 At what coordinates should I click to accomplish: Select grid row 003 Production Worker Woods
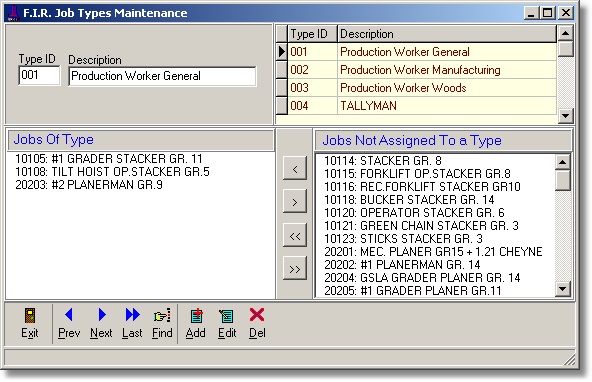point(422,88)
